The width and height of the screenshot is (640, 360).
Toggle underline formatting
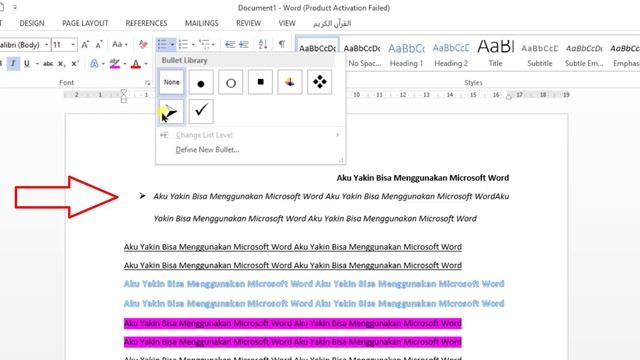[x=27, y=64]
